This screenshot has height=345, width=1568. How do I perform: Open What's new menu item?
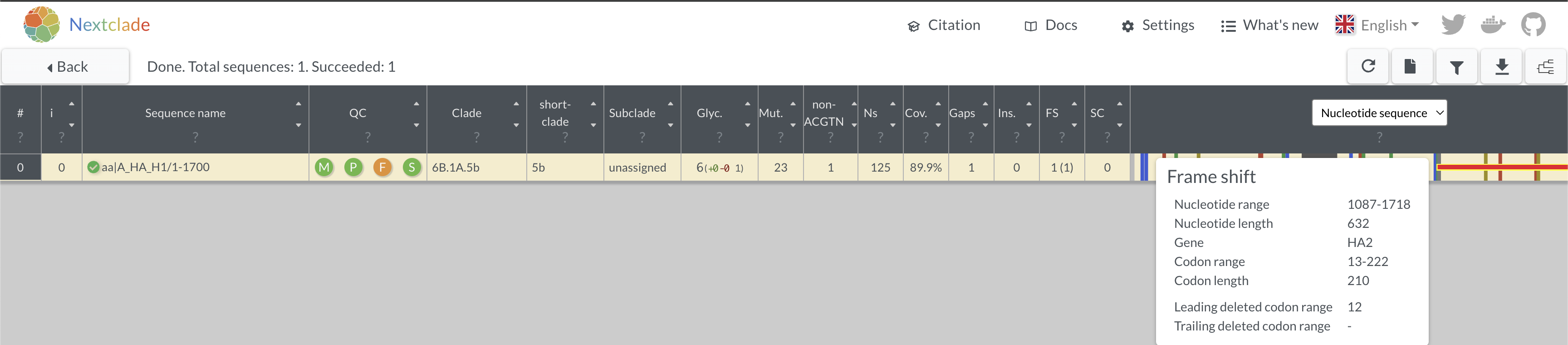(x=1270, y=25)
